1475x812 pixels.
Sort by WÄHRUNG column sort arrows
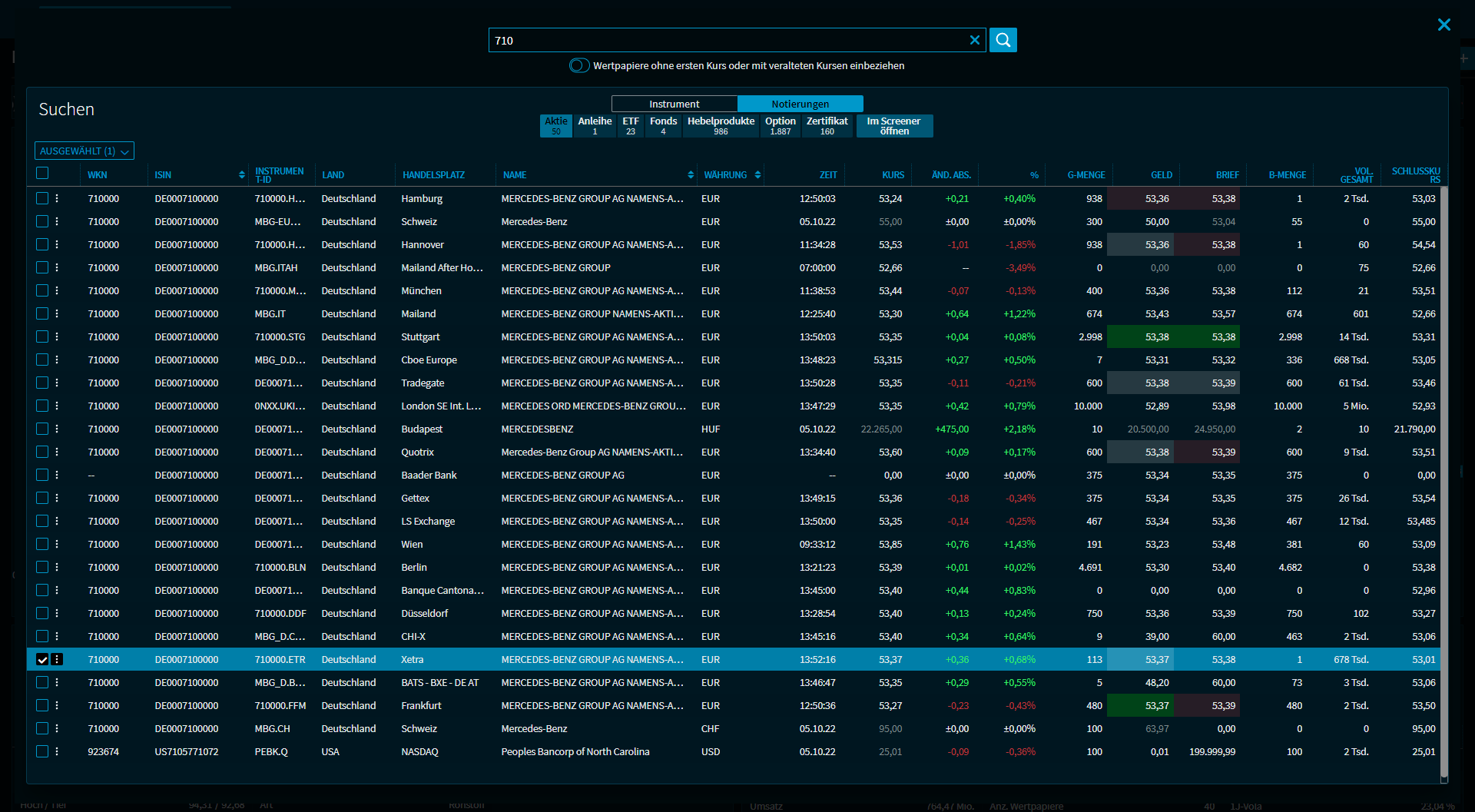pyautogui.click(x=757, y=175)
